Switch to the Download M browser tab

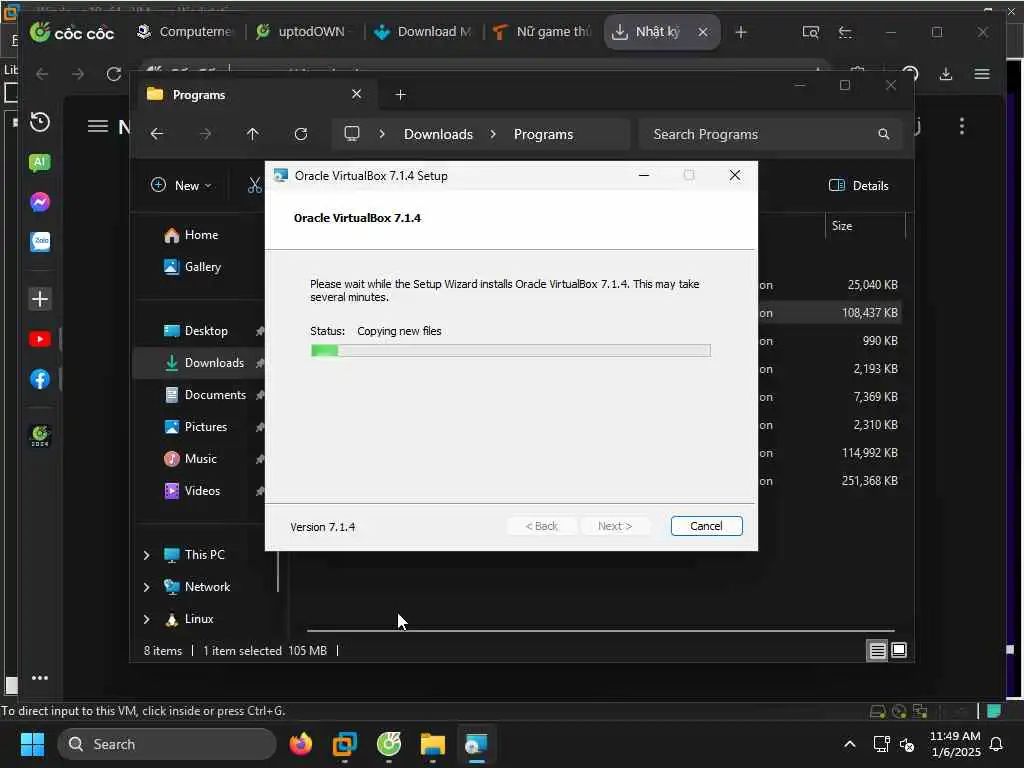(423, 31)
